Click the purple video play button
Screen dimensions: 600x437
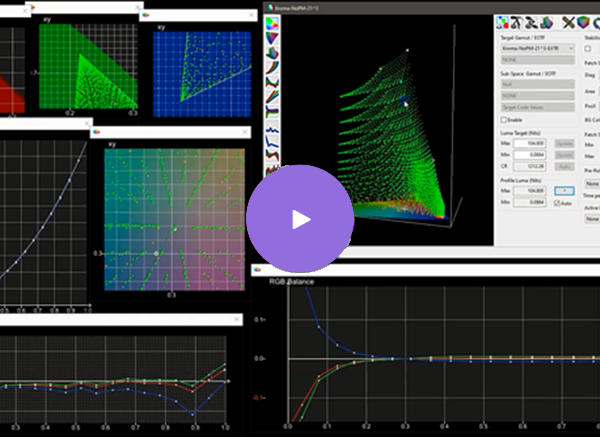click(300, 218)
